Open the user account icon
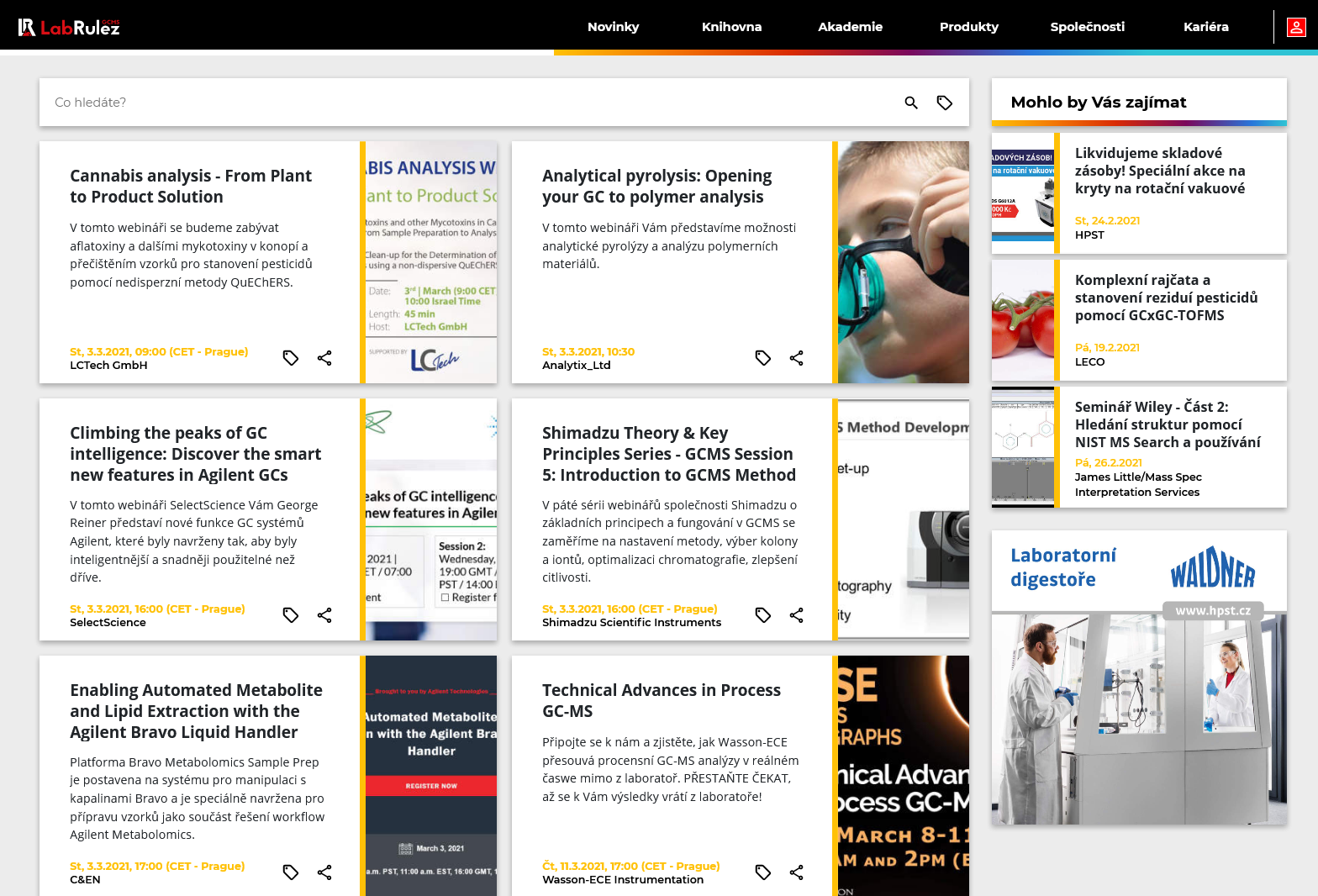 click(1296, 28)
